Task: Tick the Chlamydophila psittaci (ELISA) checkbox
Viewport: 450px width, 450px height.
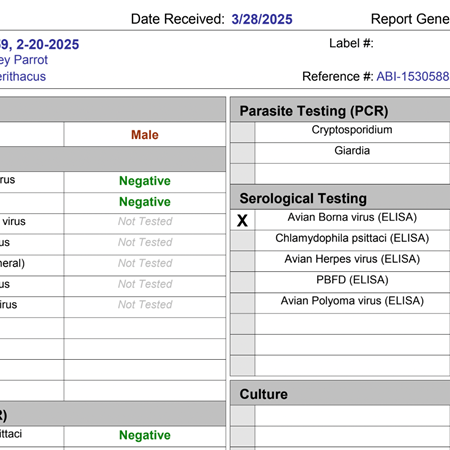Action: pos(242,241)
